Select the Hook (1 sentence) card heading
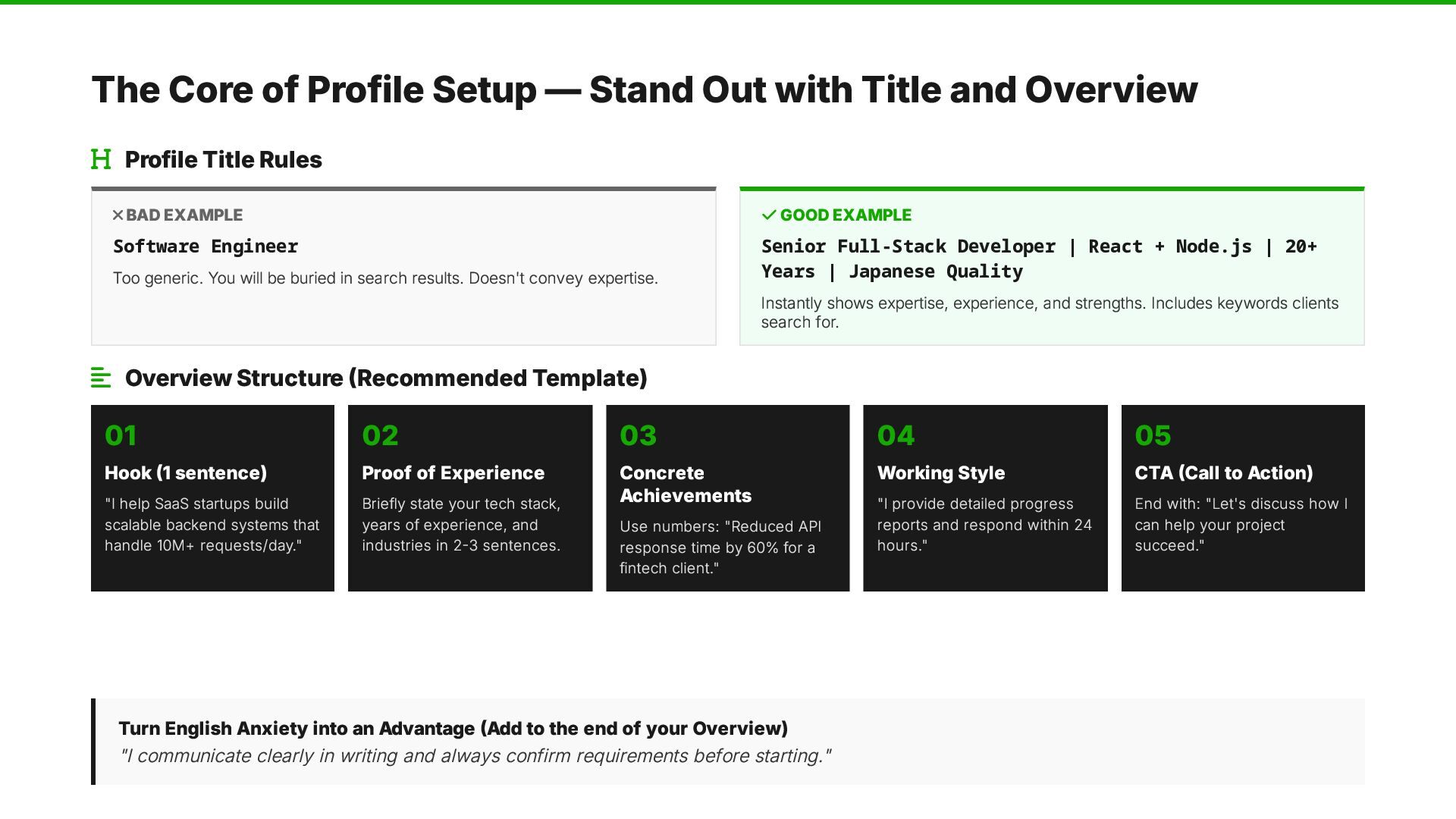The width and height of the screenshot is (1456, 819). [x=186, y=473]
